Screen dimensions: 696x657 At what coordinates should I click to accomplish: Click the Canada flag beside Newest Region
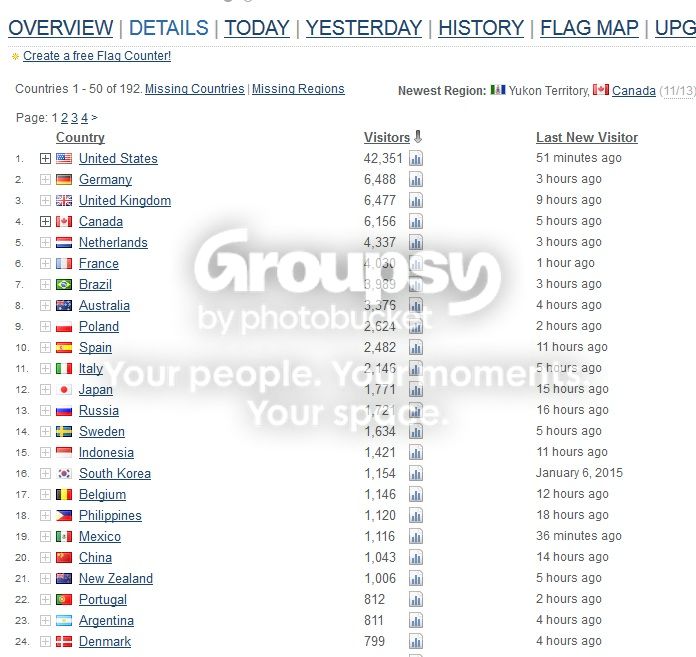pyautogui.click(x=601, y=90)
